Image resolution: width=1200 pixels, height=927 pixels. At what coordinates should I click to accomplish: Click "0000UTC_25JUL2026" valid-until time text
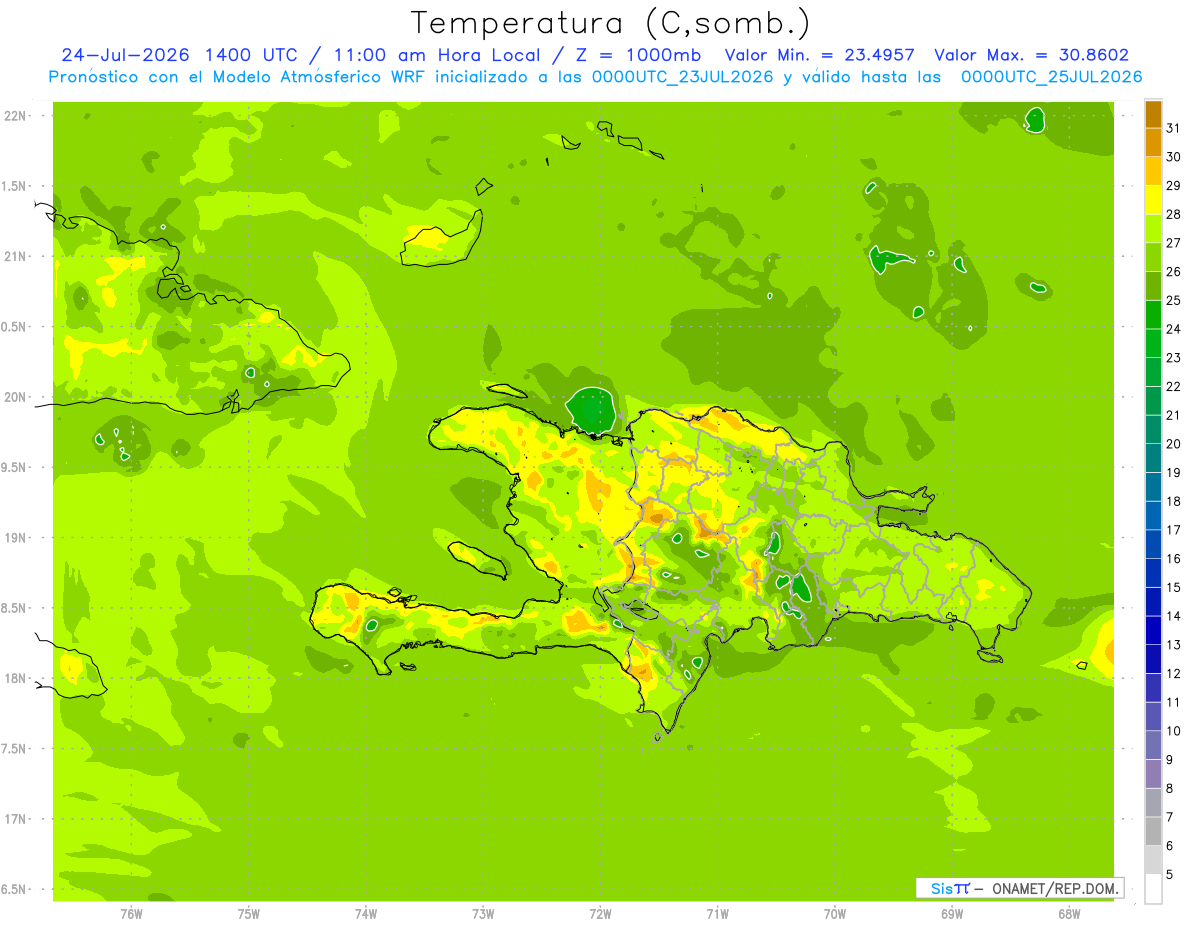[x=1052, y=77]
